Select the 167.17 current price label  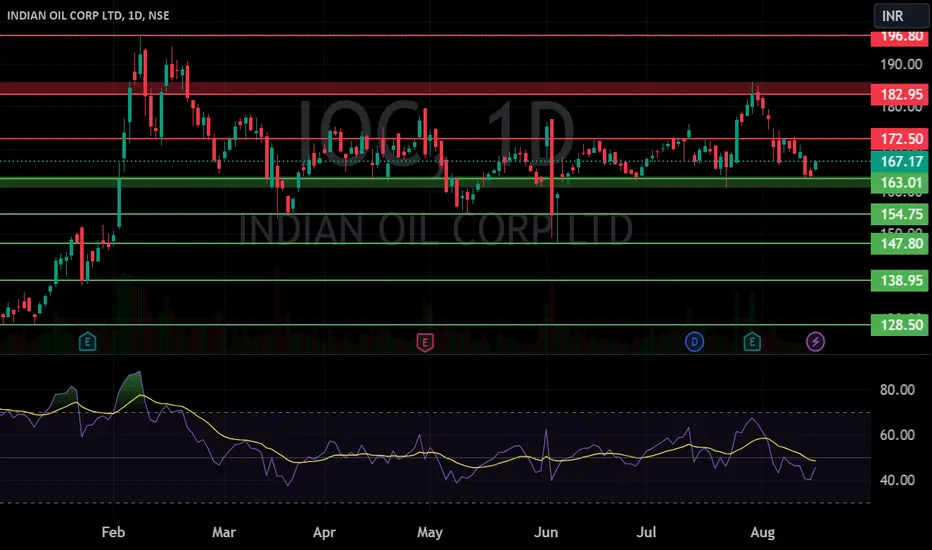[900, 161]
